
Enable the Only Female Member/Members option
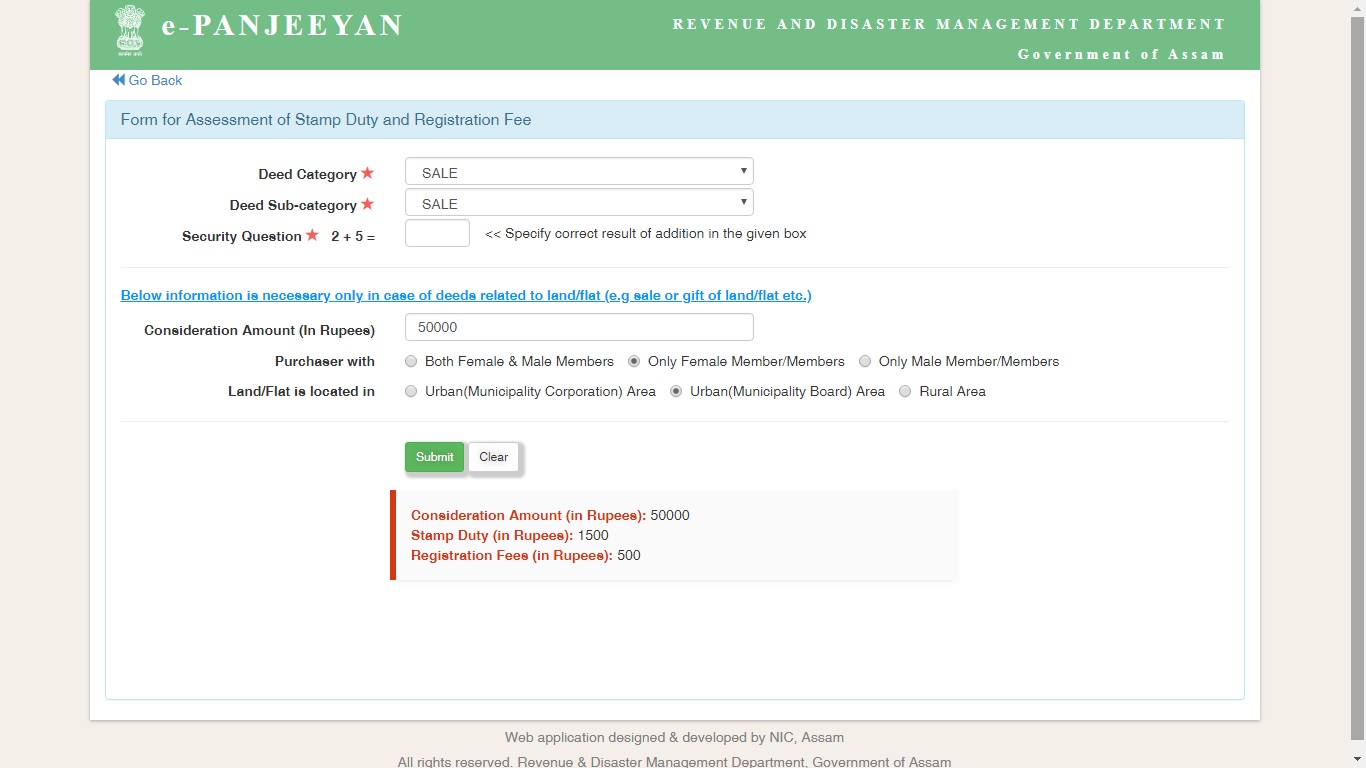click(634, 361)
